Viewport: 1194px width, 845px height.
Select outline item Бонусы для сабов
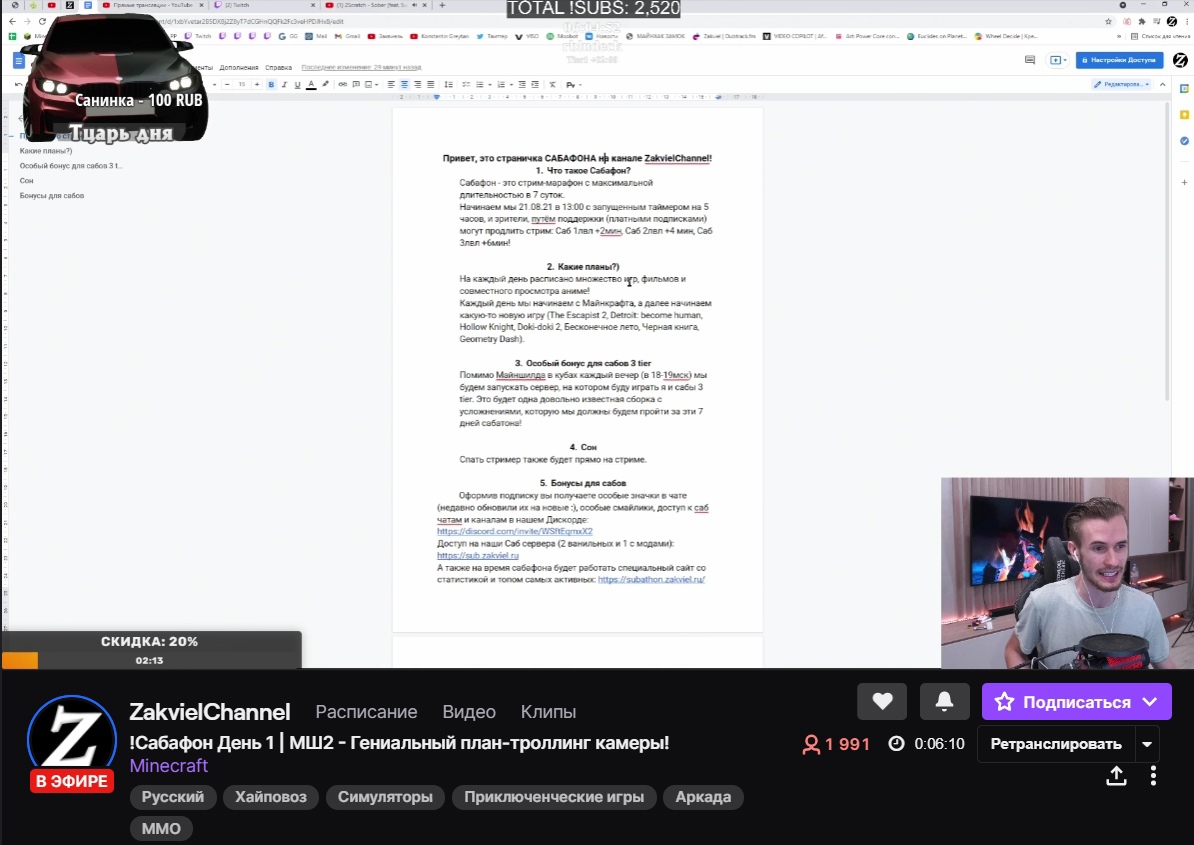tap(52, 196)
